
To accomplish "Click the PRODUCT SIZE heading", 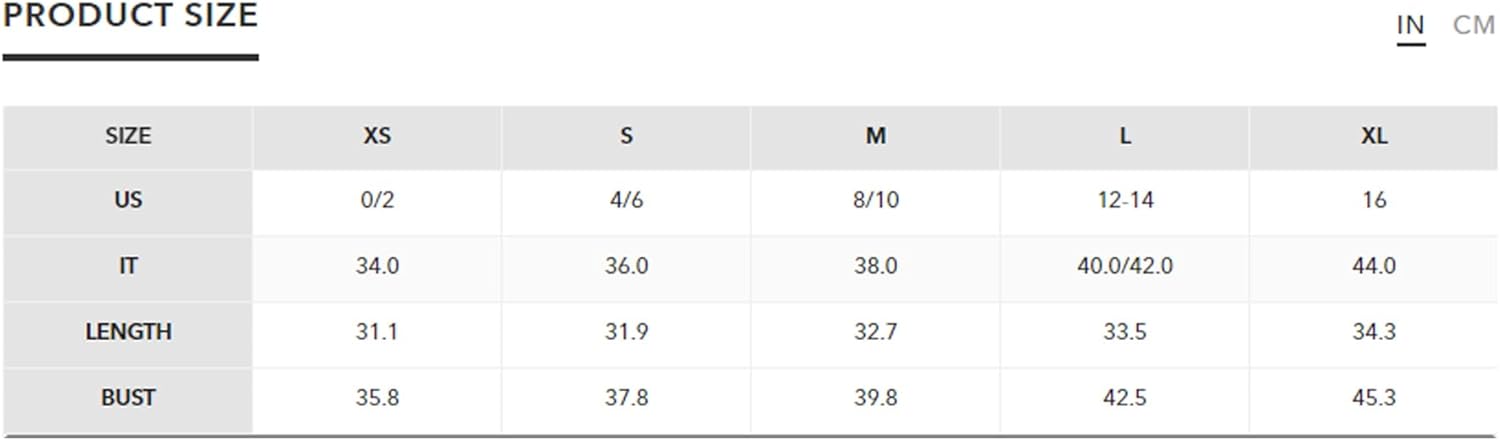I will [130, 15].
